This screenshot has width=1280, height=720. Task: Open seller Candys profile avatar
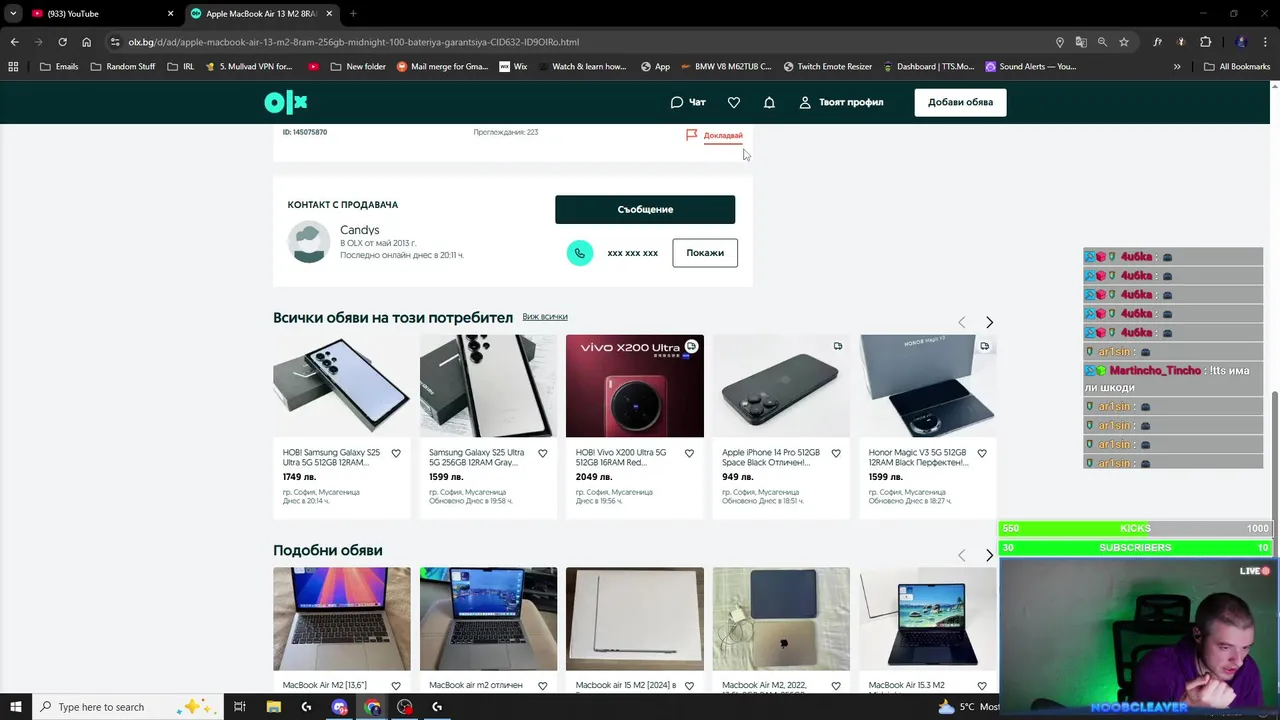[309, 242]
